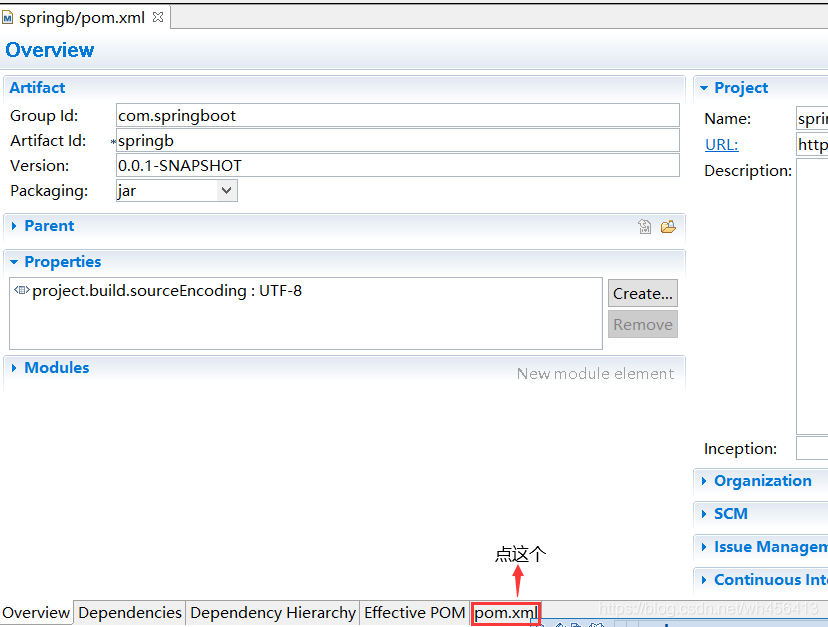This screenshot has height=627, width=828.
Task: Click the URL: link
Action: 721,144
